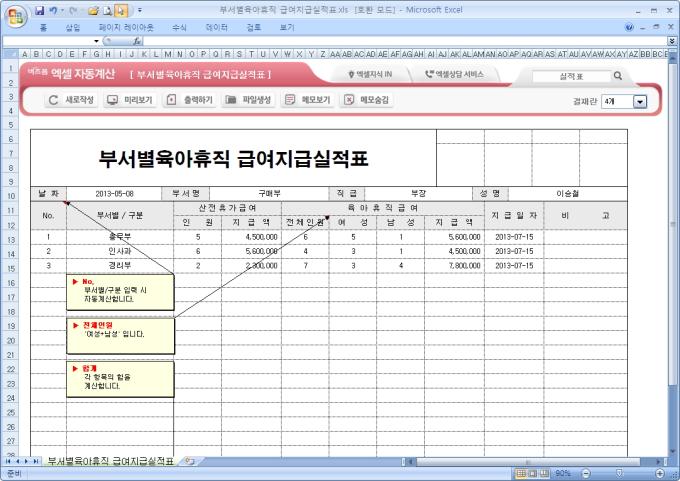Open the 페이지 레이아웃 ribbon tab
680x481 pixels.
[126, 28]
